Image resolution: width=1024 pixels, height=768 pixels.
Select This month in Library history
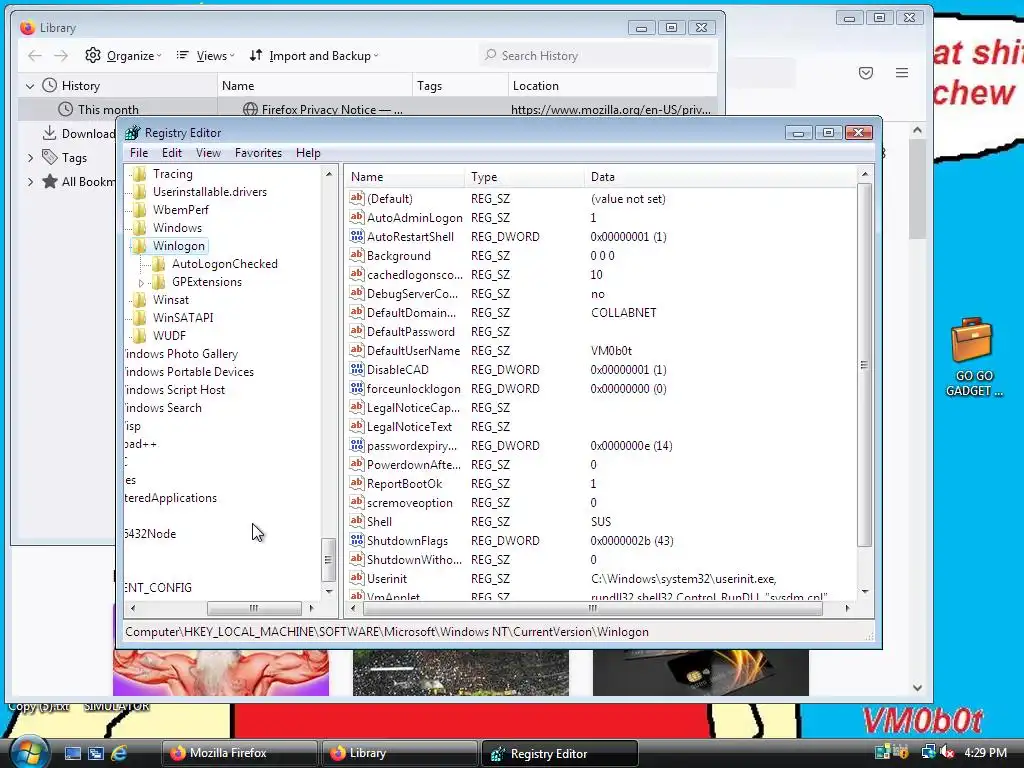click(108, 110)
